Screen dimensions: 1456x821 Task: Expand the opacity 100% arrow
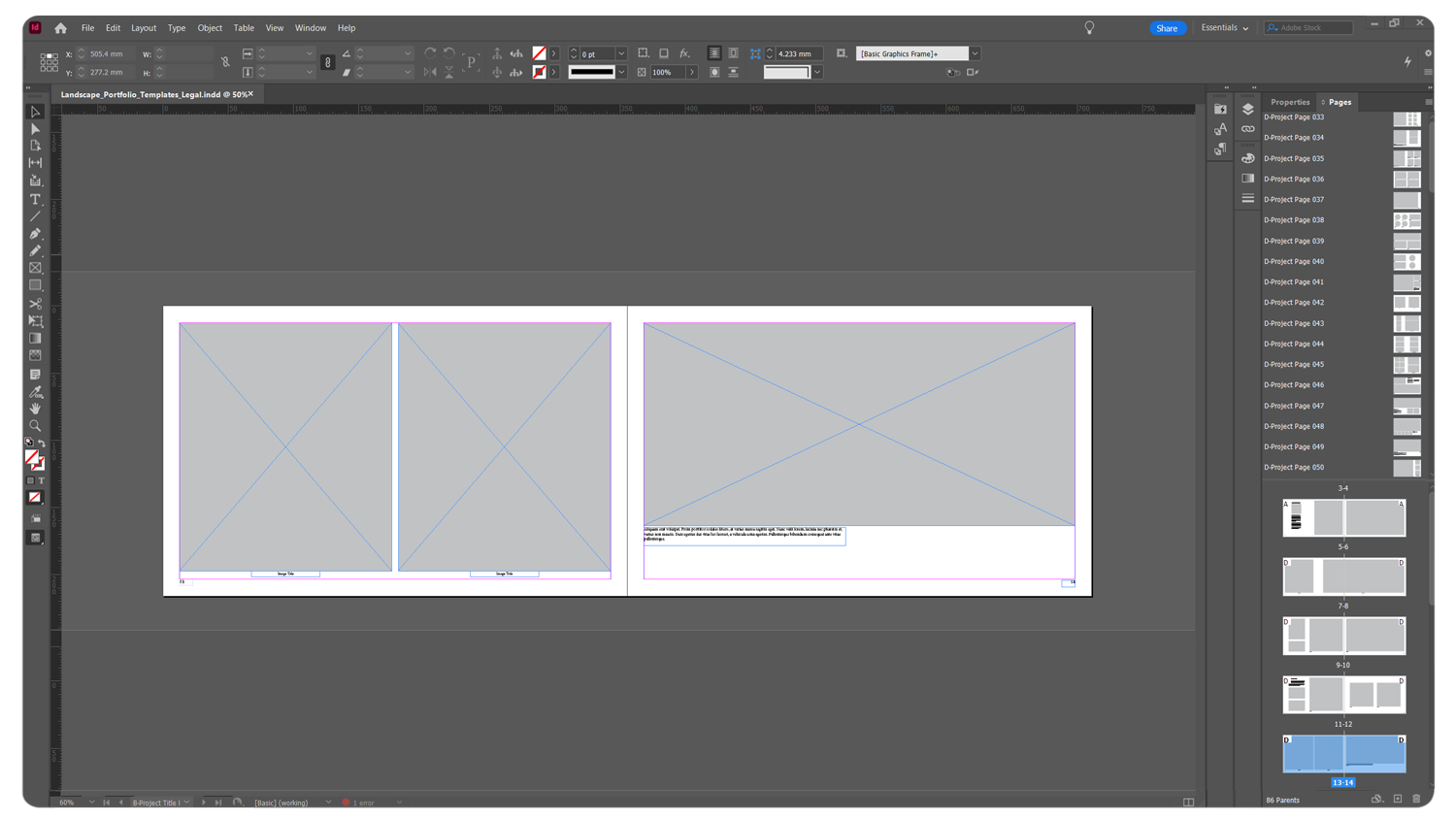click(692, 72)
